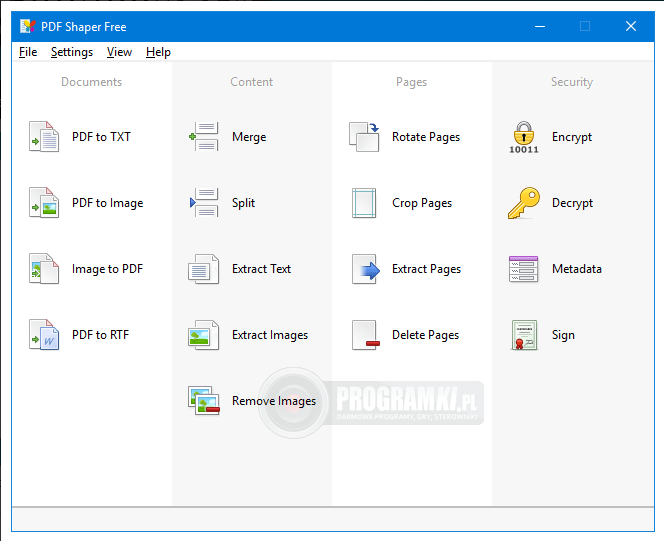The height and width of the screenshot is (541, 664).
Task: Click the Split document icon
Action: coord(204,203)
